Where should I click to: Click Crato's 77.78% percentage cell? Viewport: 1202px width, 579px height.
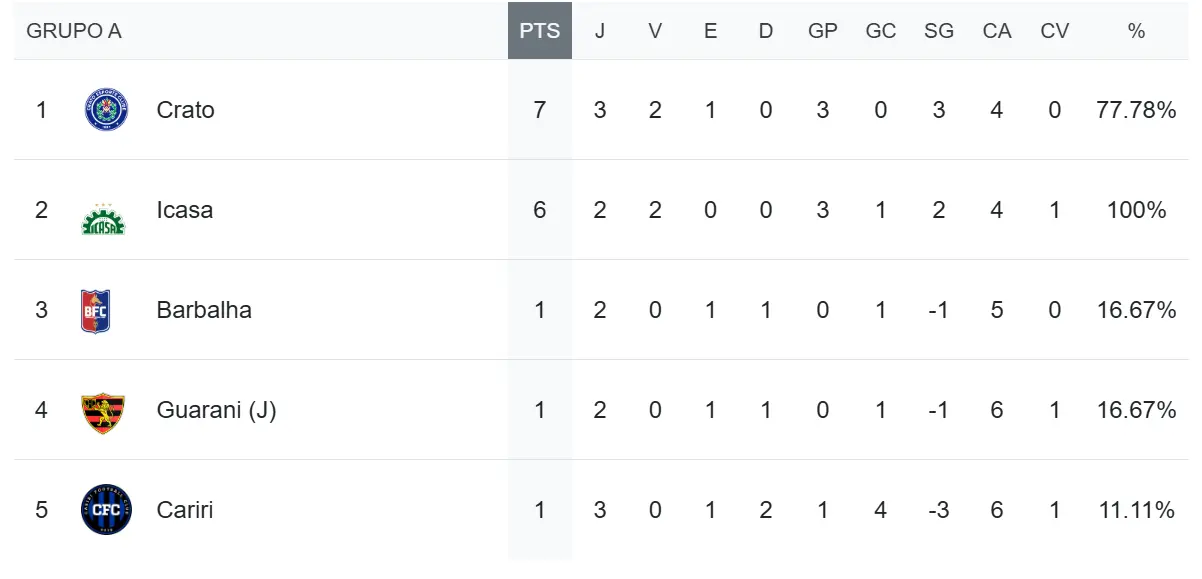[x=1136, y=110]
